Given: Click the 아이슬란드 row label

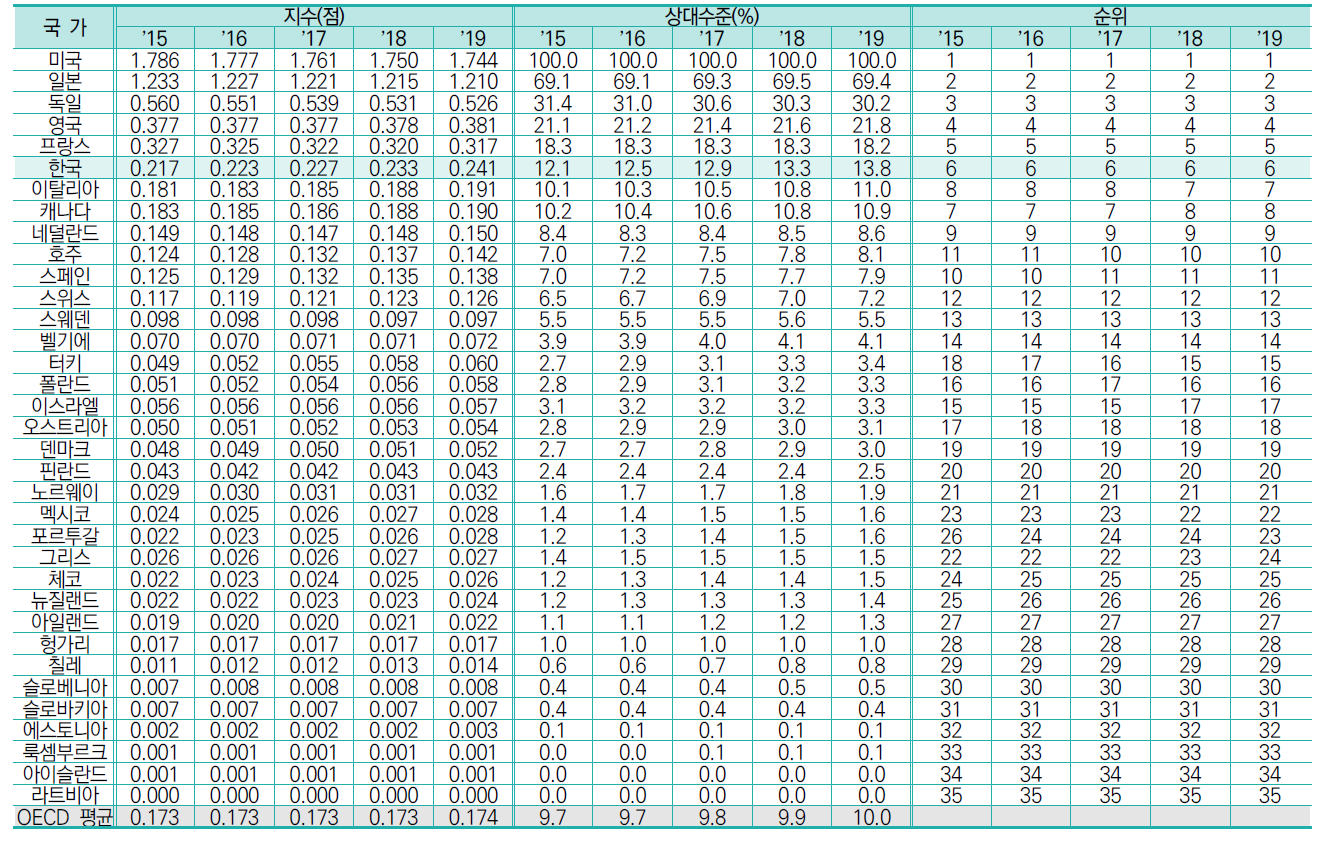Looking at the screenshot, I should pos(64,775).
